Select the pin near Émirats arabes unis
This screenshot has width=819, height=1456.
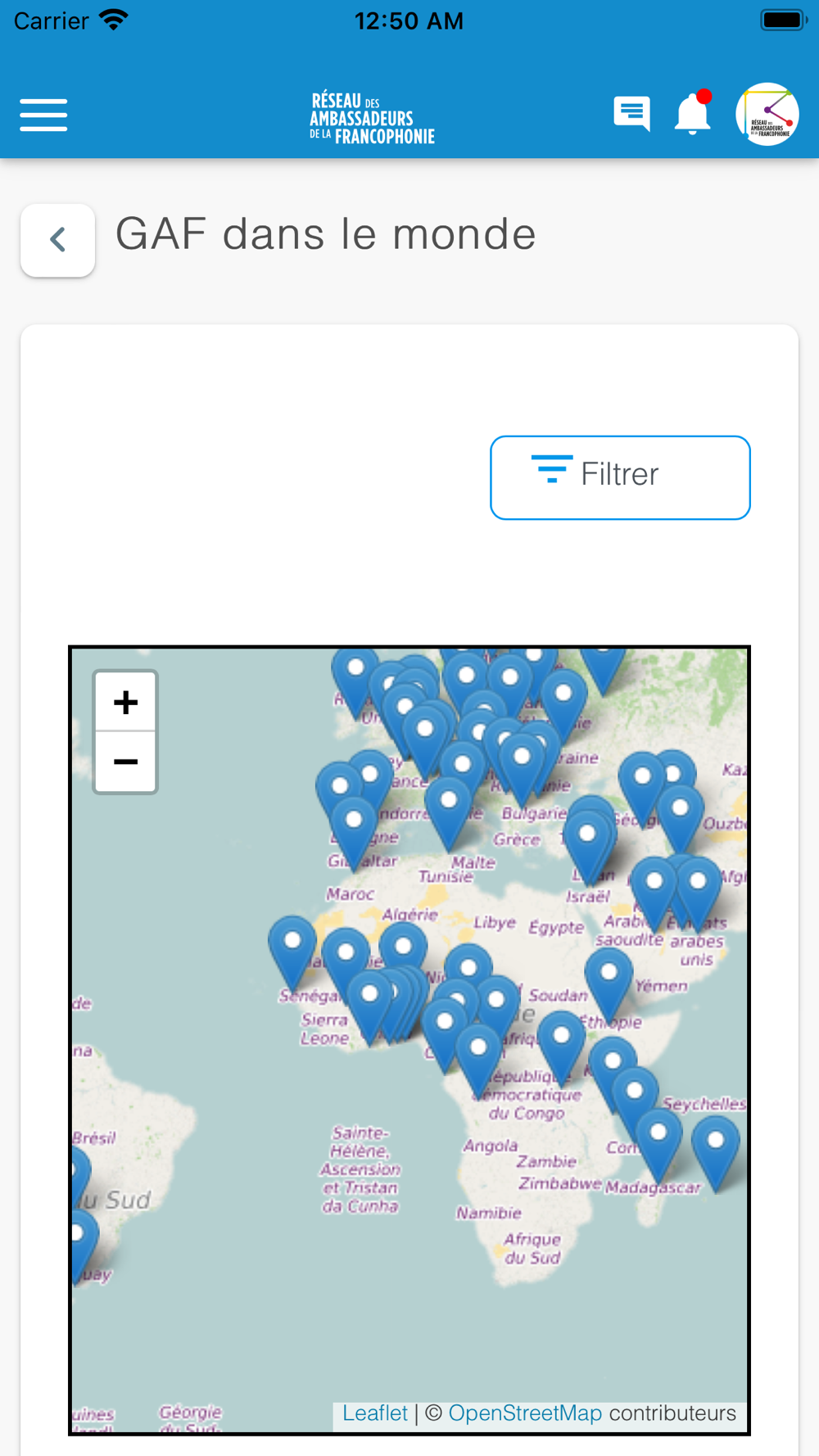[x=698, y=895]
